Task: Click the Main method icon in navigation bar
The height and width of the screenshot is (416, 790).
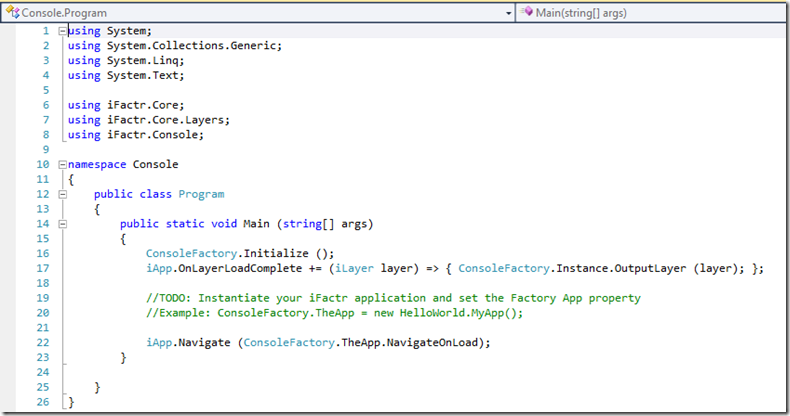Action: [x=526, y=12]
